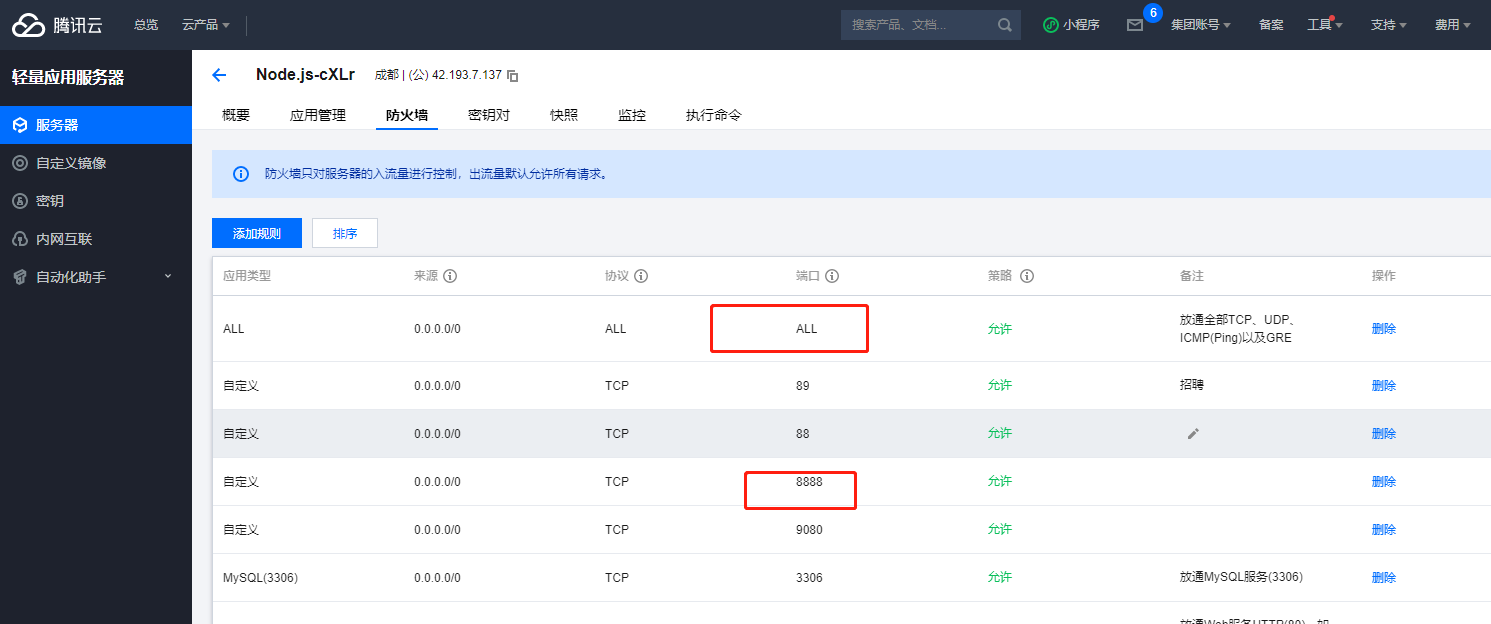Click the edit pencil in port 88 row
The image size is (1491, 624).
(x=1192, y=433)
